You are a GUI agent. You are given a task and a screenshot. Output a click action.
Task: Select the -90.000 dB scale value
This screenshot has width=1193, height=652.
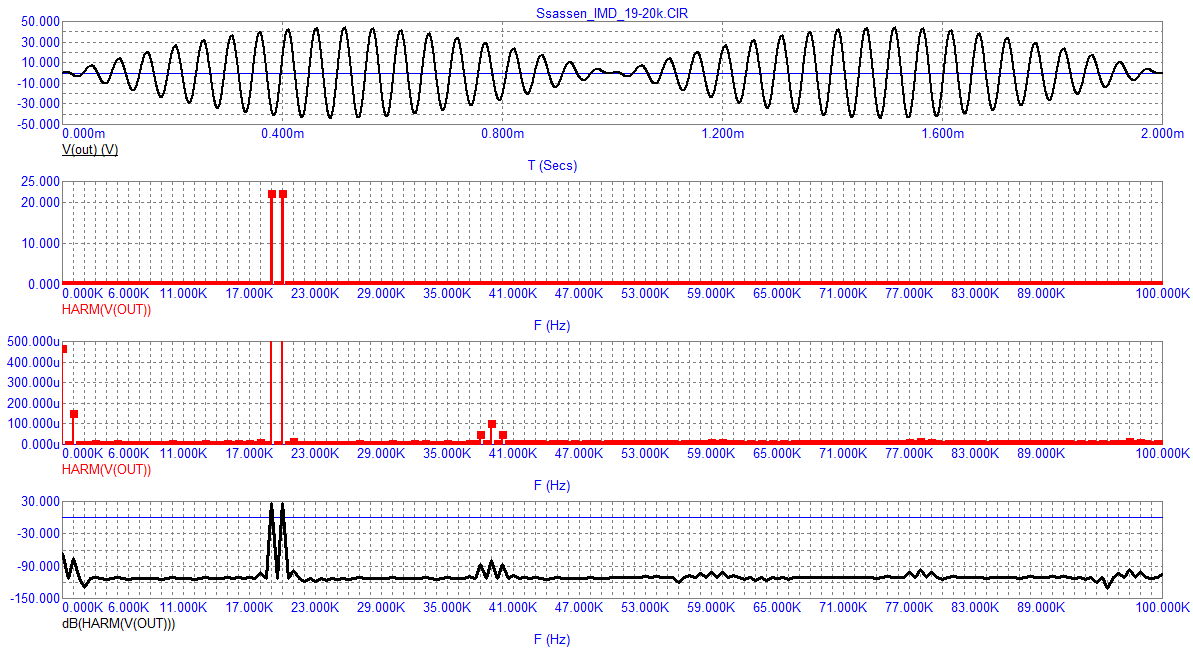click(38, 567)
